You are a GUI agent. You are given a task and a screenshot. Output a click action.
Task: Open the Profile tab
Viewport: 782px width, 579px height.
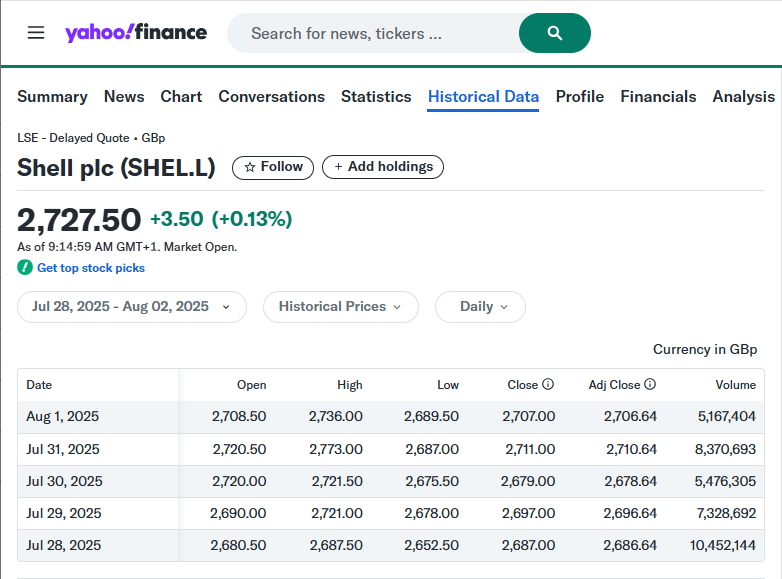[580, 96]
